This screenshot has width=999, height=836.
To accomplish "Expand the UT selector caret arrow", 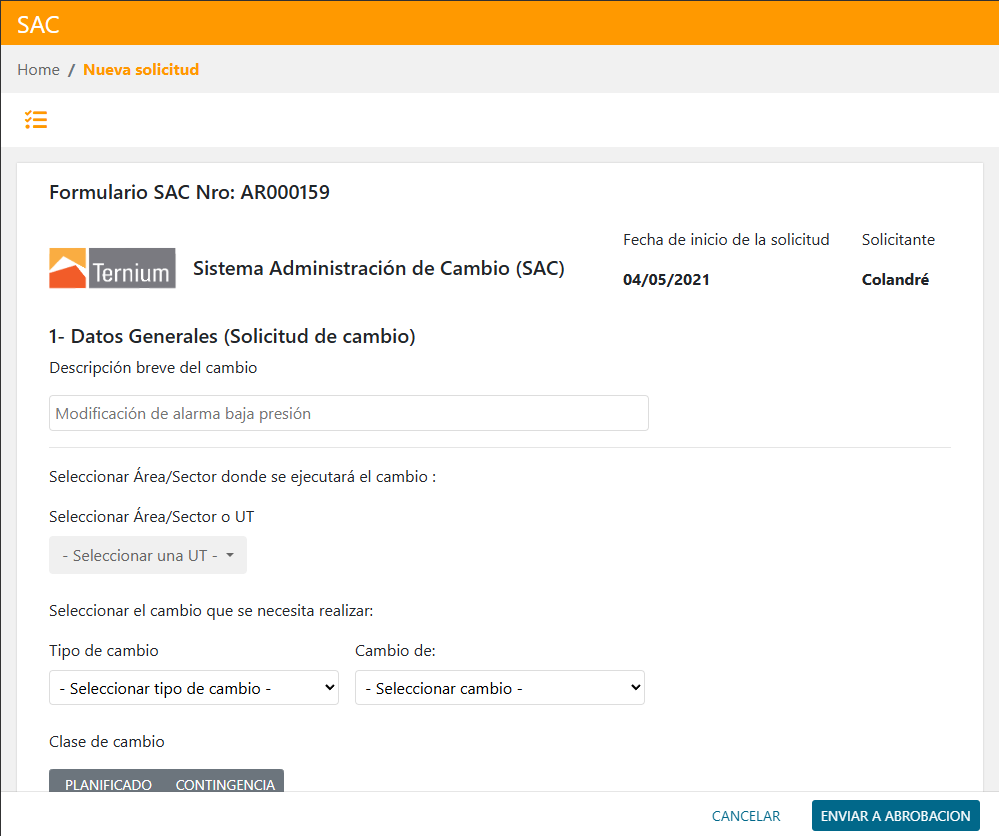I will (232, 555).
